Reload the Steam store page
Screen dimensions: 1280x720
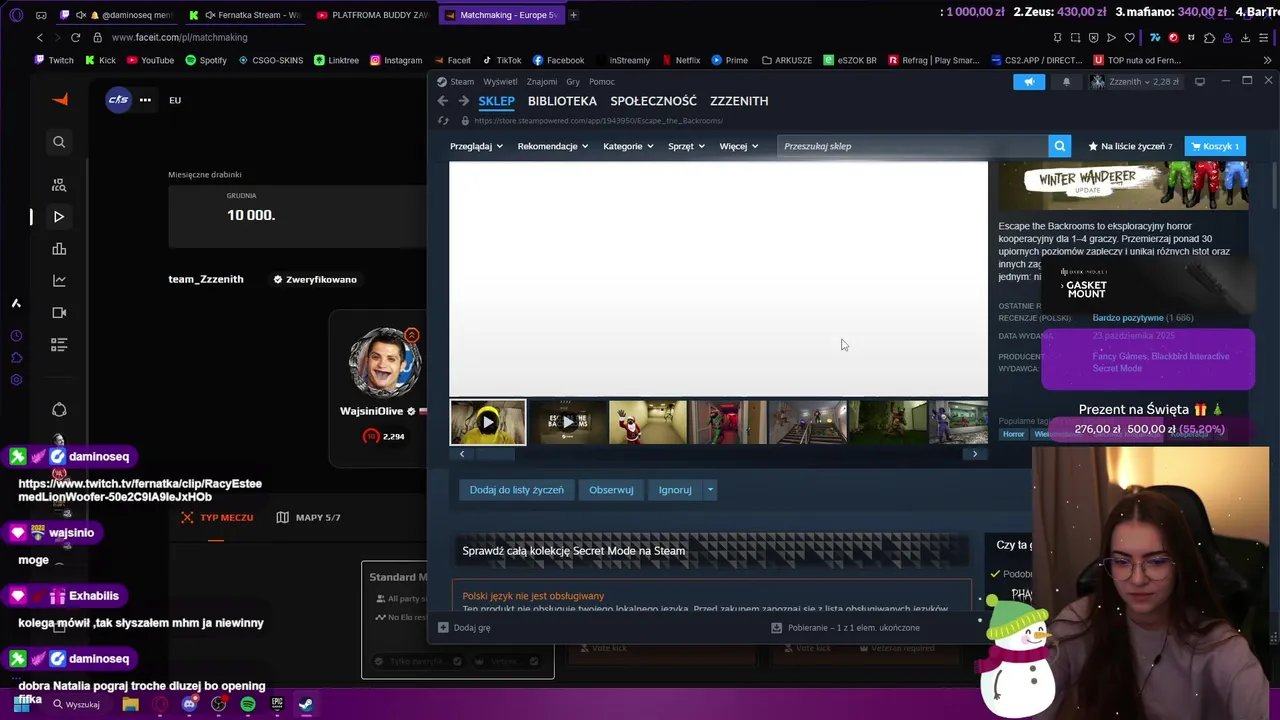click(444, 121)
